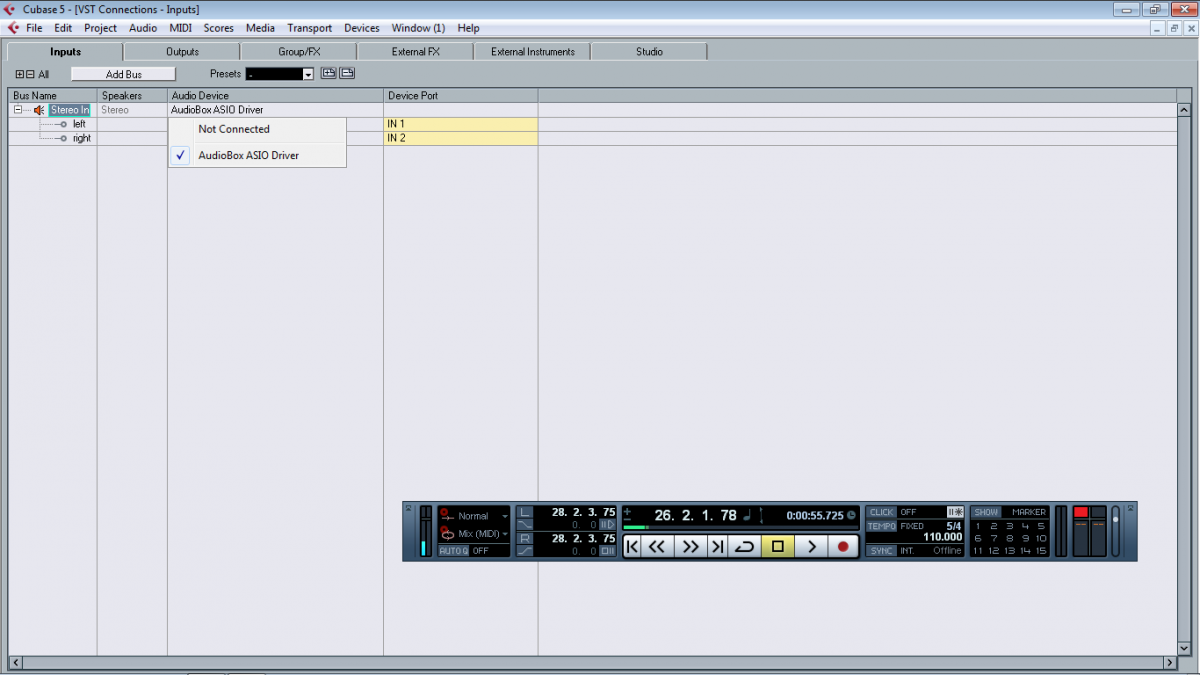This screenshot has height=675, width=1200.
Task: Select the right channel row
Action: [x=81, y=138]
